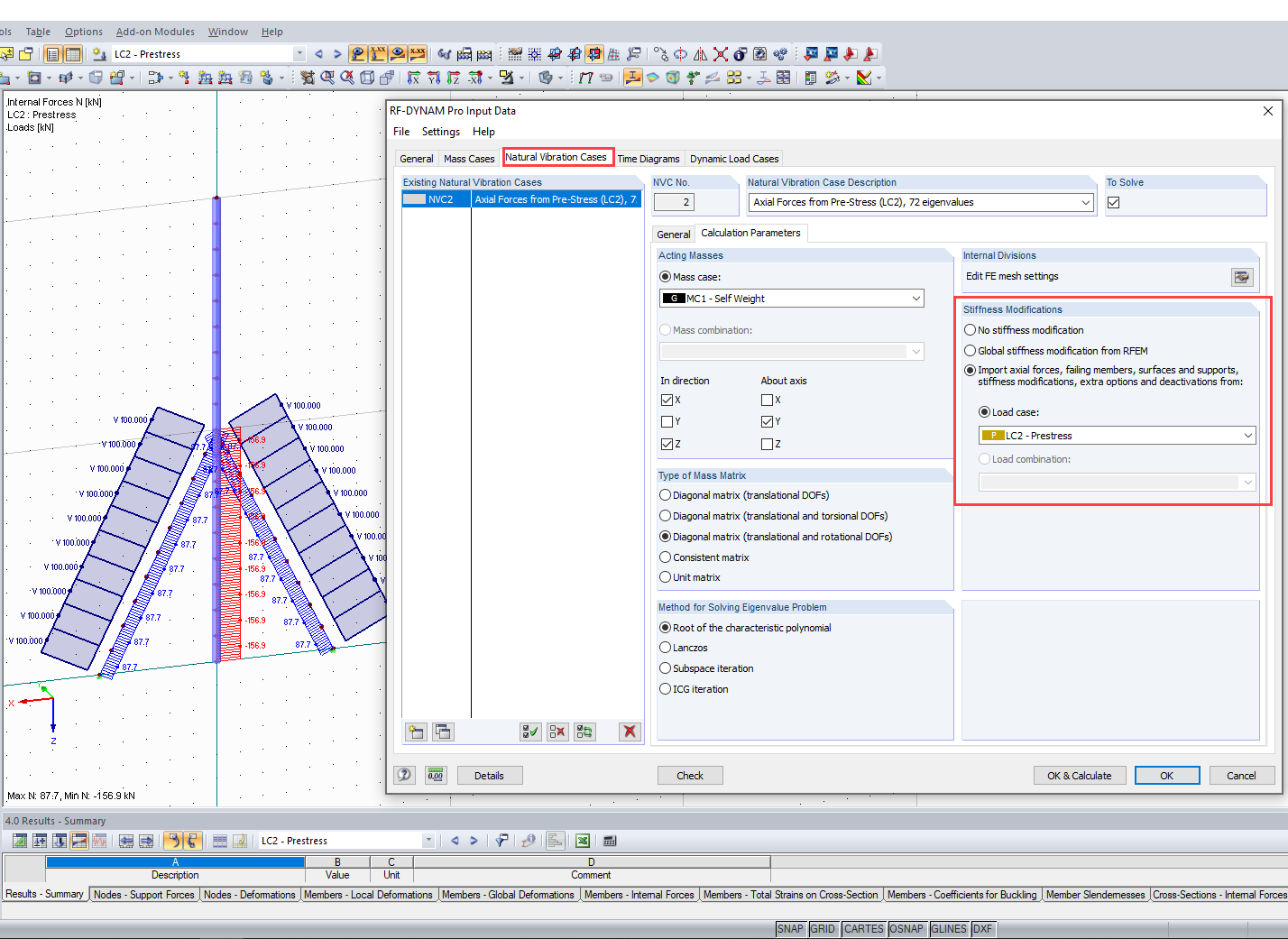The image size is (1288, 939).
Task: Create a new natural vibration case
Action: click(416, 732)
